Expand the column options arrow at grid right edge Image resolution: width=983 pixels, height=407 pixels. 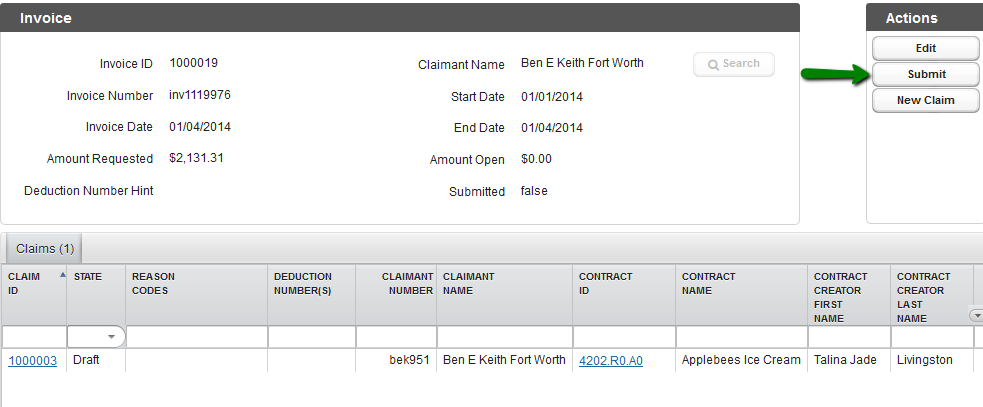pyautogui.click(x=976, y=315)
